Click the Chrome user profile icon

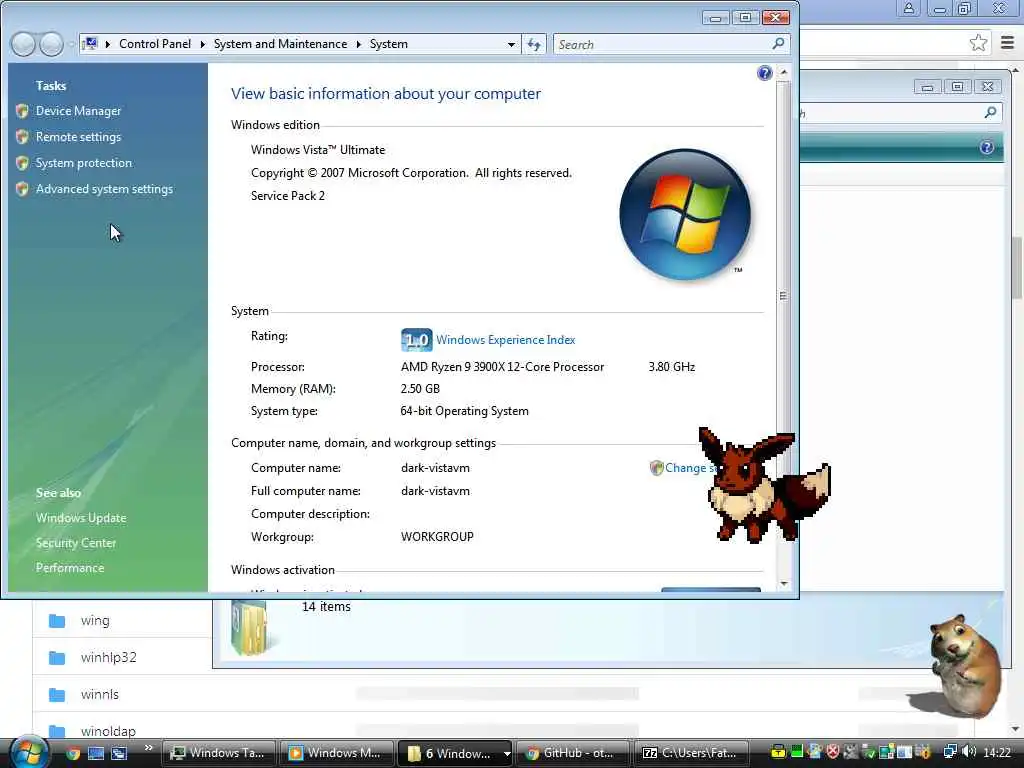click(908, 8)
